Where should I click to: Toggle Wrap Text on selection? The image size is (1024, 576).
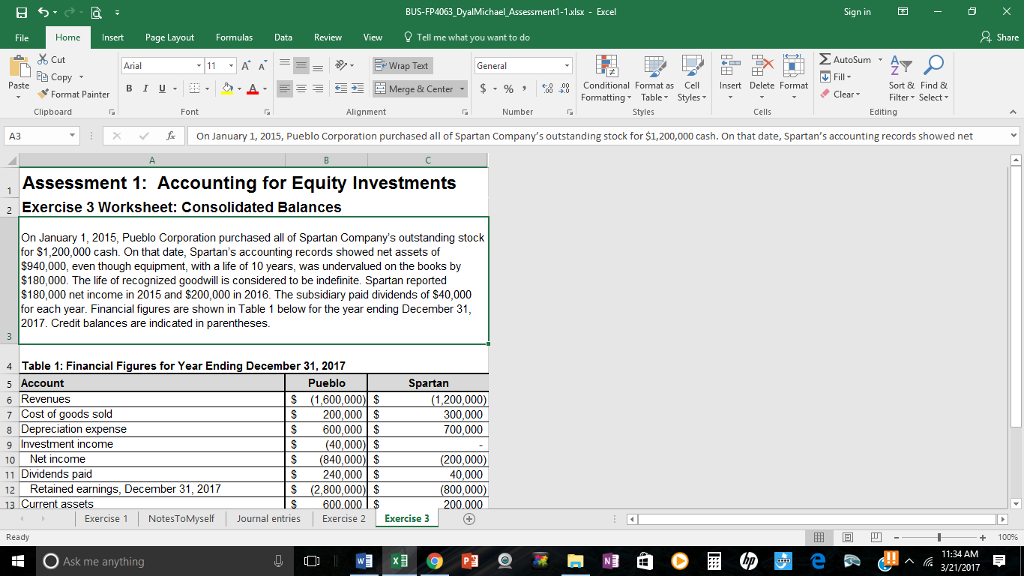tap(402, 65)
